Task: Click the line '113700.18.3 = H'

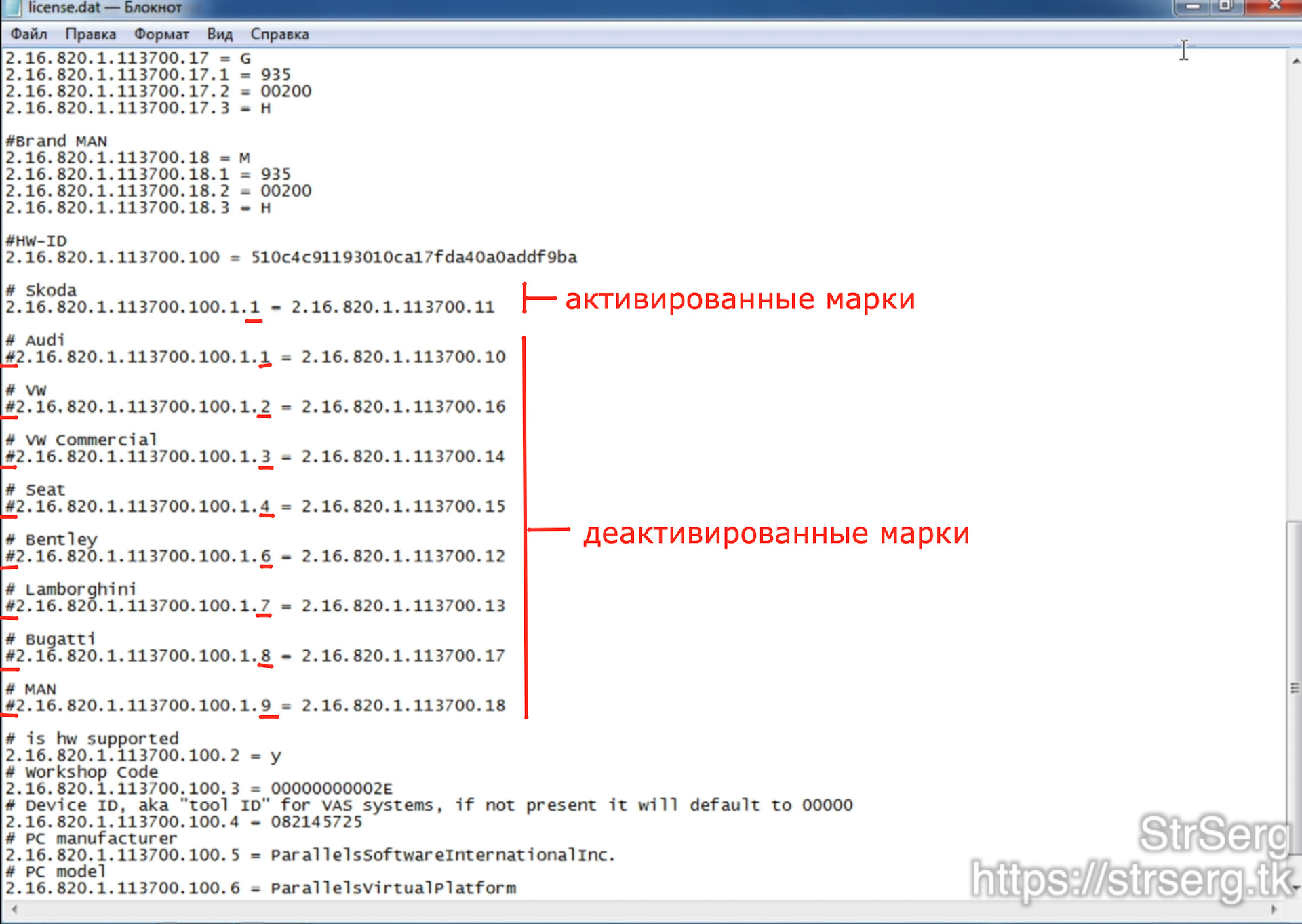Action: [138, 207]
